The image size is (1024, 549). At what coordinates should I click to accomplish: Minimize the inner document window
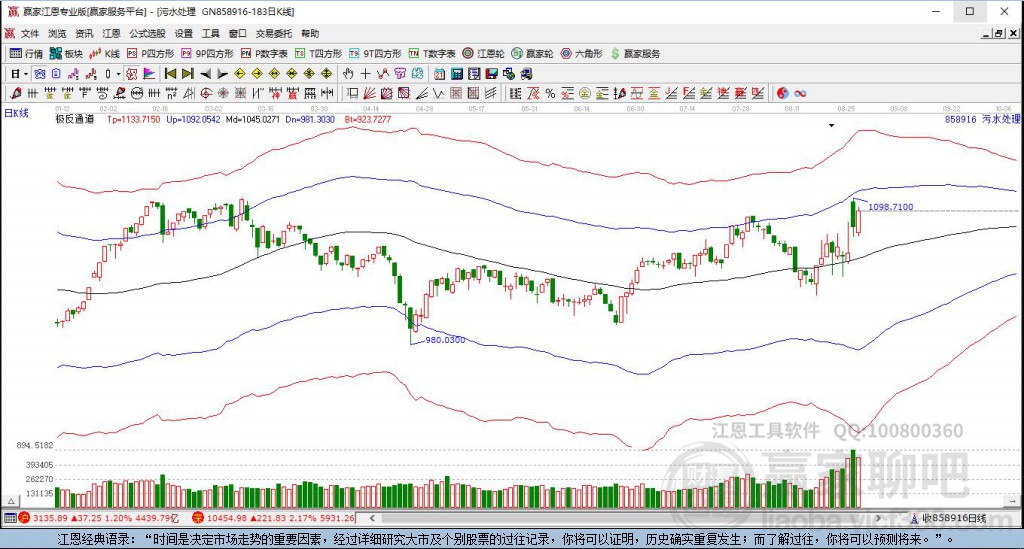[x=986, y=33]
